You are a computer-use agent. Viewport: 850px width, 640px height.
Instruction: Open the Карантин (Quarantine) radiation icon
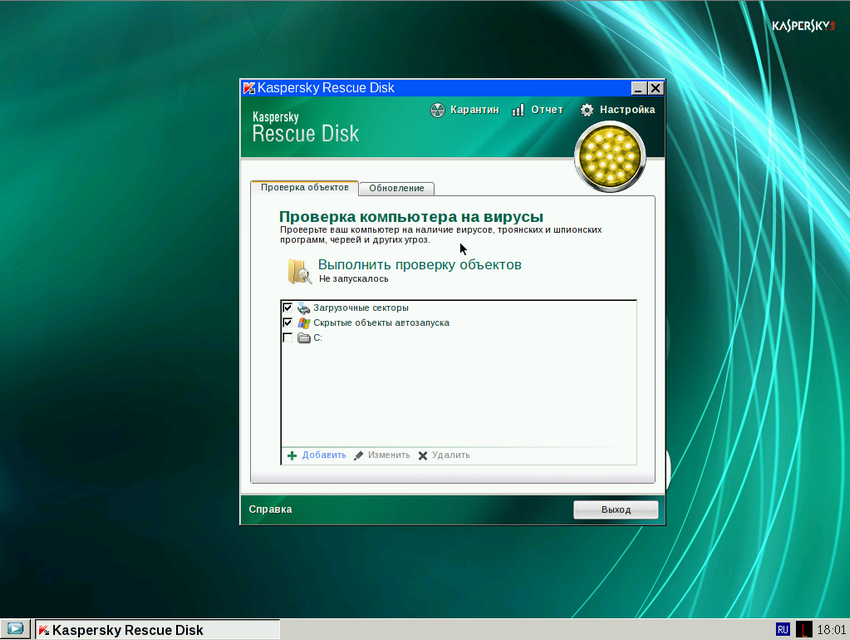(x=437, y=110)
